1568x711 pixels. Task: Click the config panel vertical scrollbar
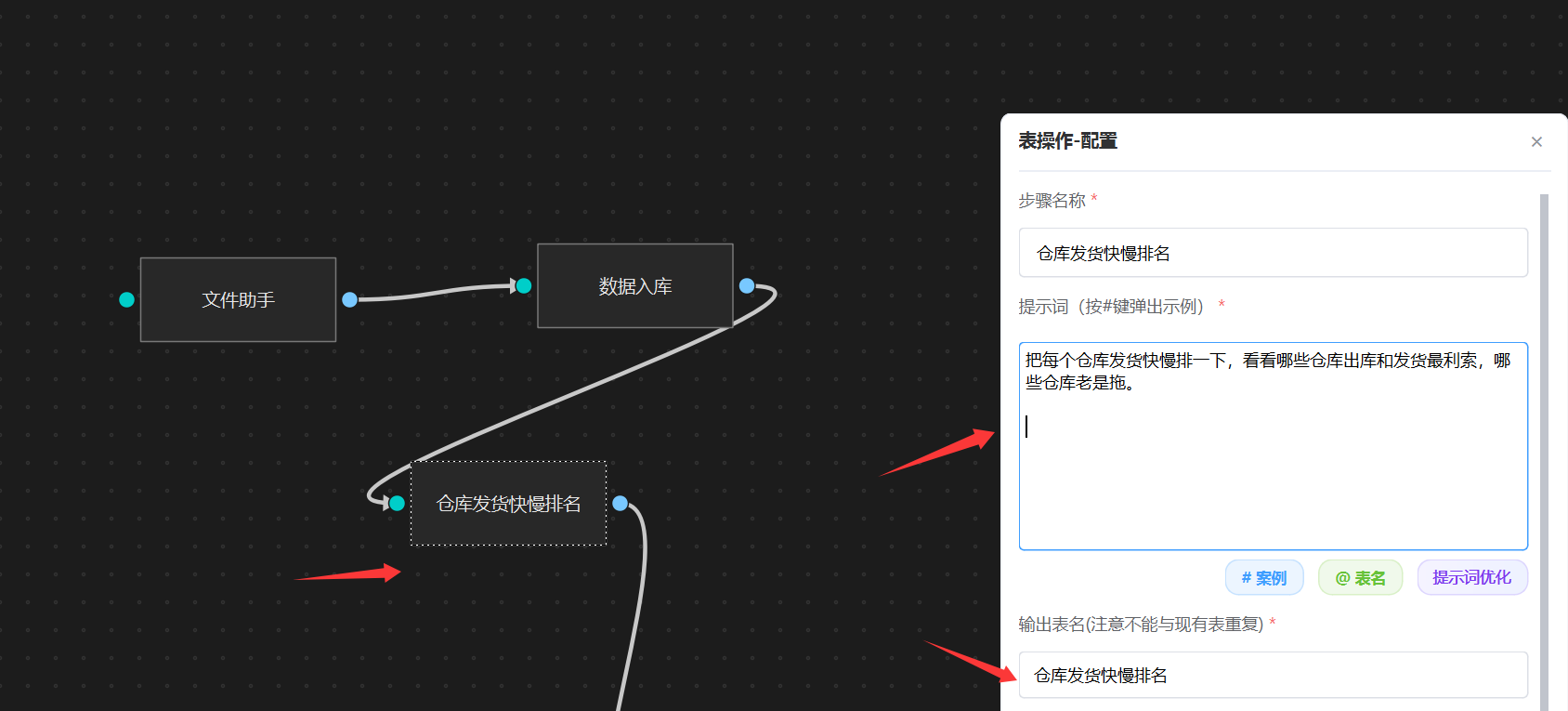tap(1544, 452)
